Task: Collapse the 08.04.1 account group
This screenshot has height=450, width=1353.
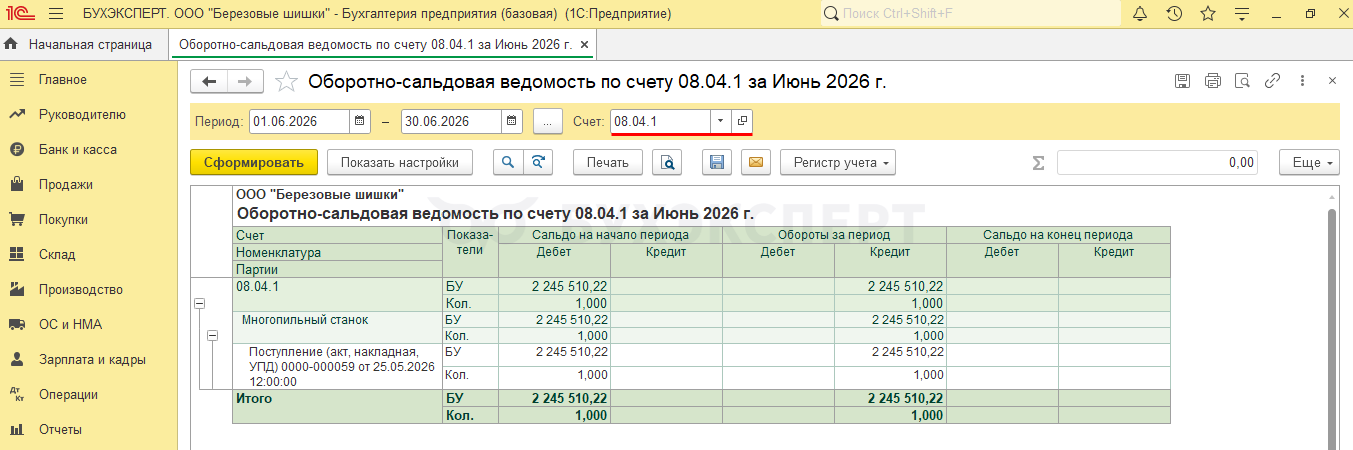Action: coord(199,303)
